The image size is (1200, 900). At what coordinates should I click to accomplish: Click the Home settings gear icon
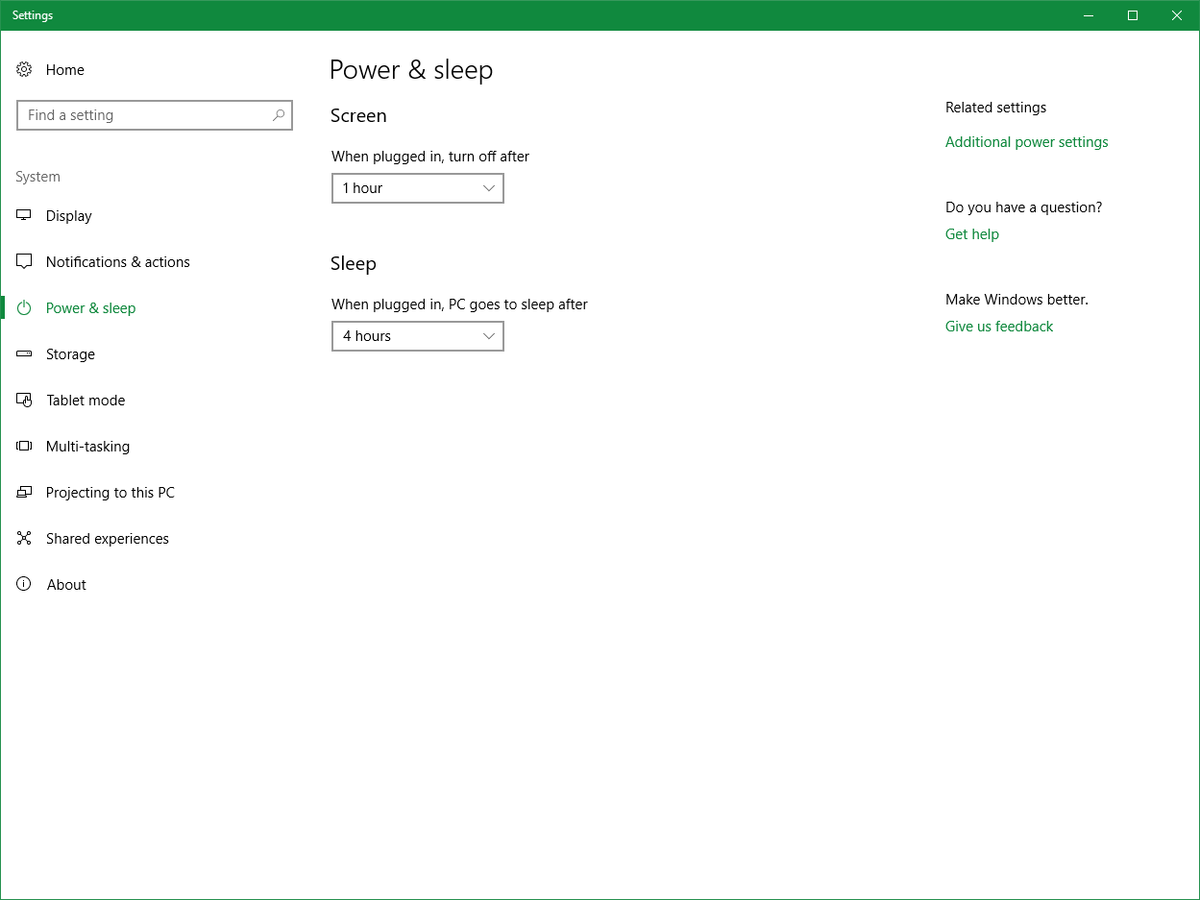(x=24, y=69)
